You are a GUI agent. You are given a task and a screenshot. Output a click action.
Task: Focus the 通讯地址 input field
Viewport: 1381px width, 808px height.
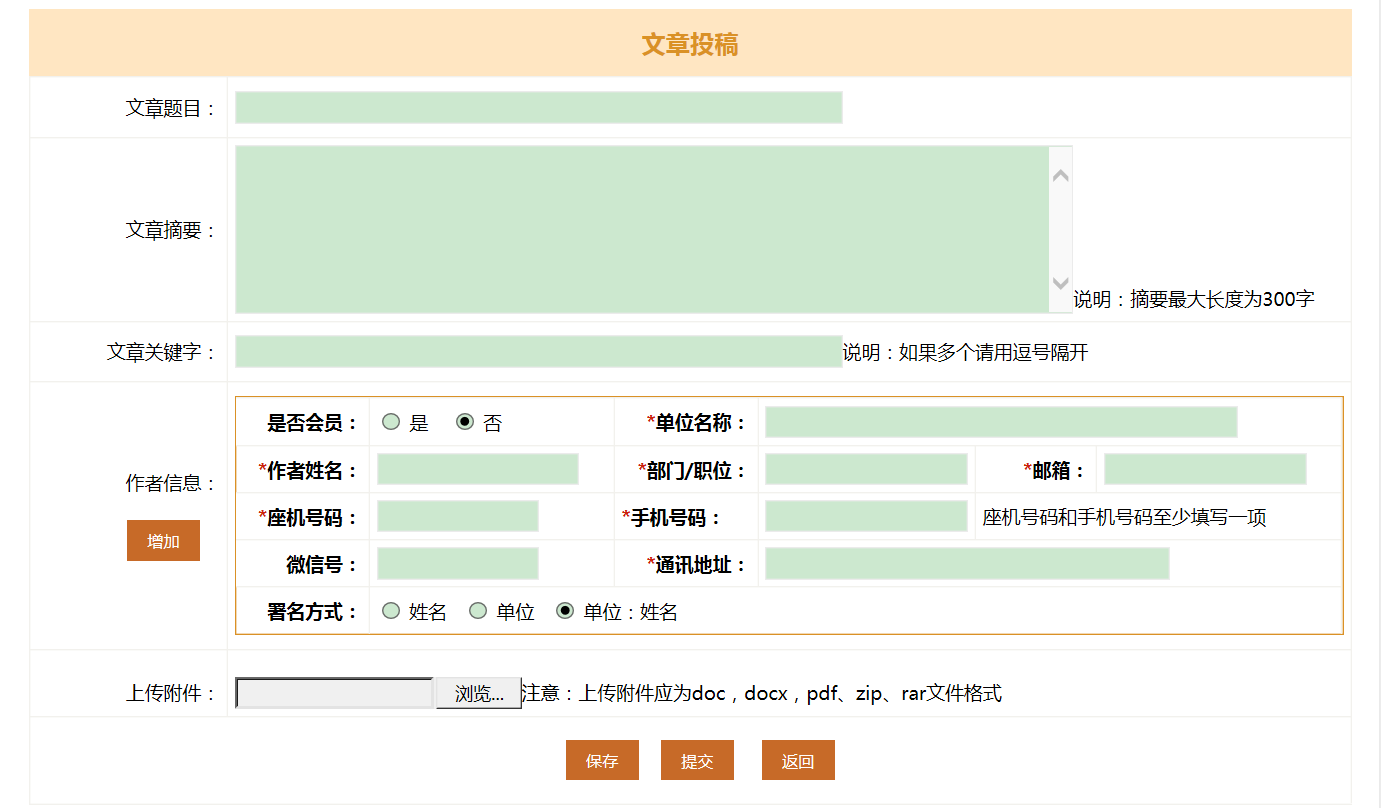point(966,564)
